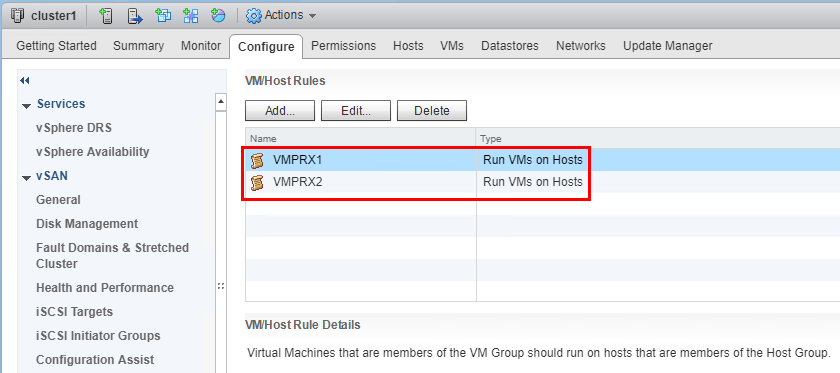The height and width of the screenshot is (373, 840).
Task: Click the VMPRX2 rule scroll icon
Action: click(x=258, y=182)
